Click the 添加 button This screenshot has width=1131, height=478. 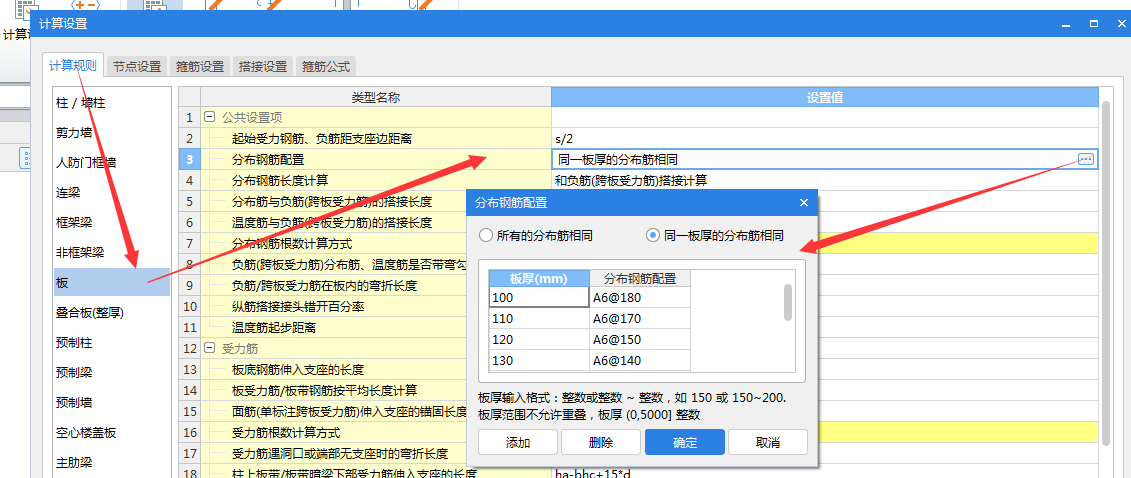coord(518,443)
